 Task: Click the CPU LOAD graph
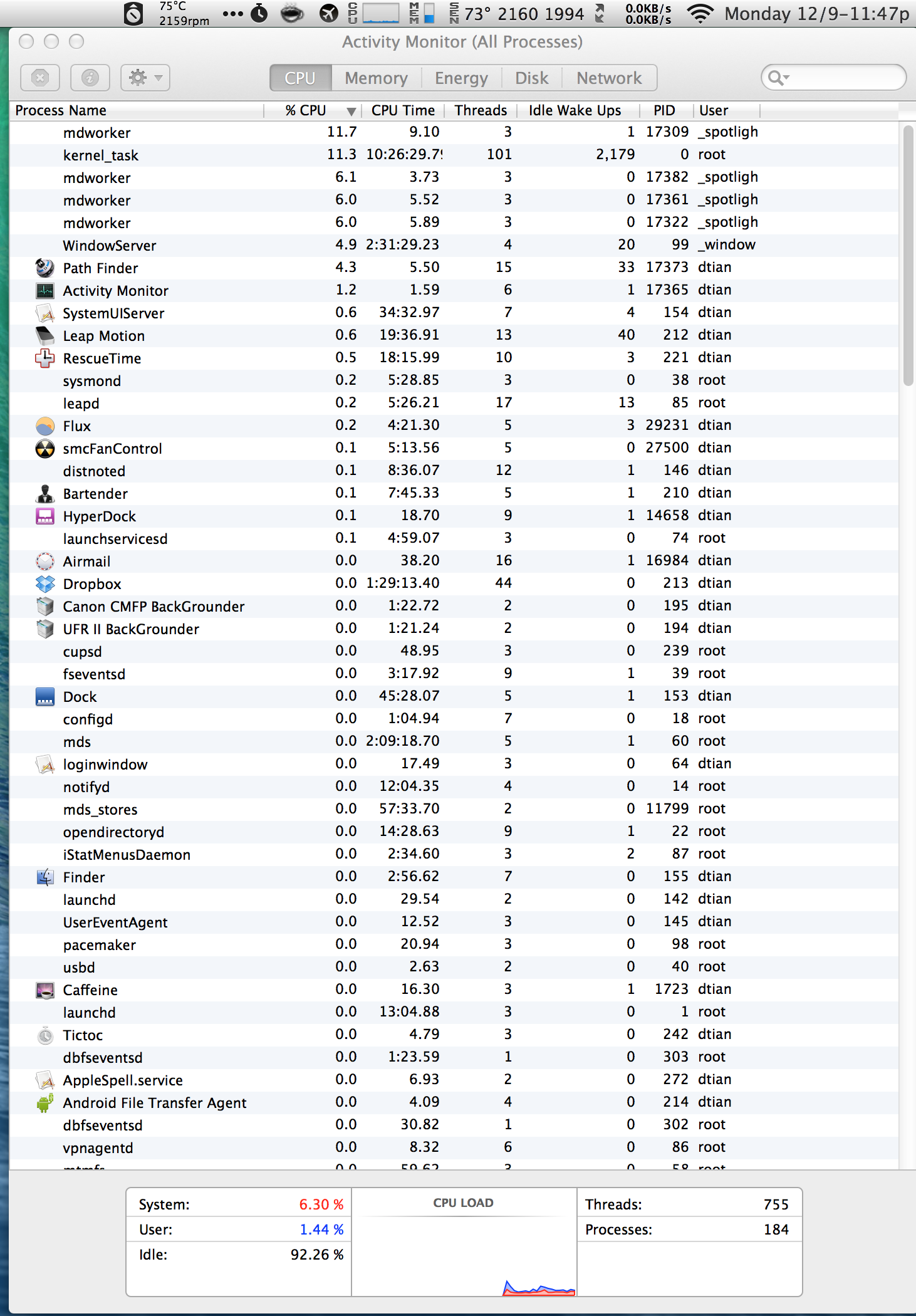[464, 1242]
